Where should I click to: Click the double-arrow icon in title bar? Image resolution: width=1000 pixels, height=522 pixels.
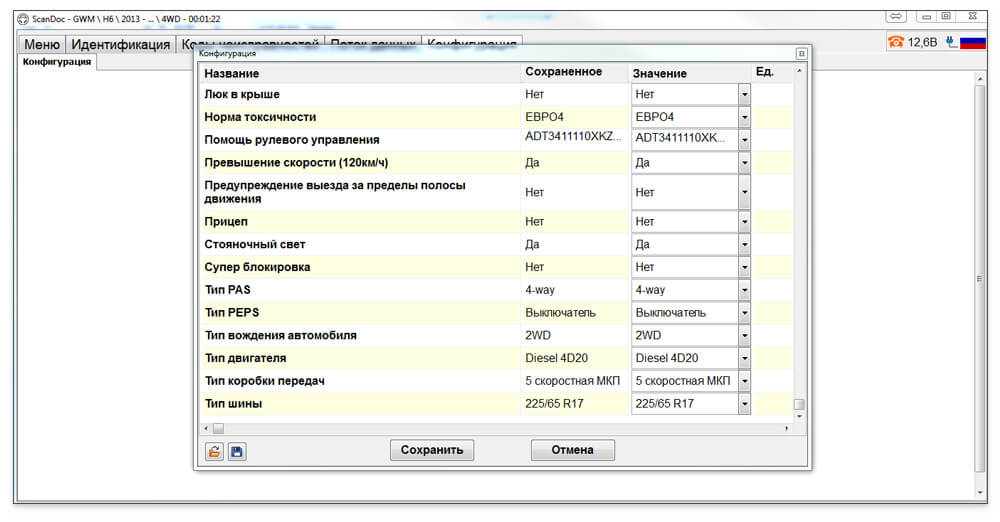pyautogui.click(x=896, y=16)
